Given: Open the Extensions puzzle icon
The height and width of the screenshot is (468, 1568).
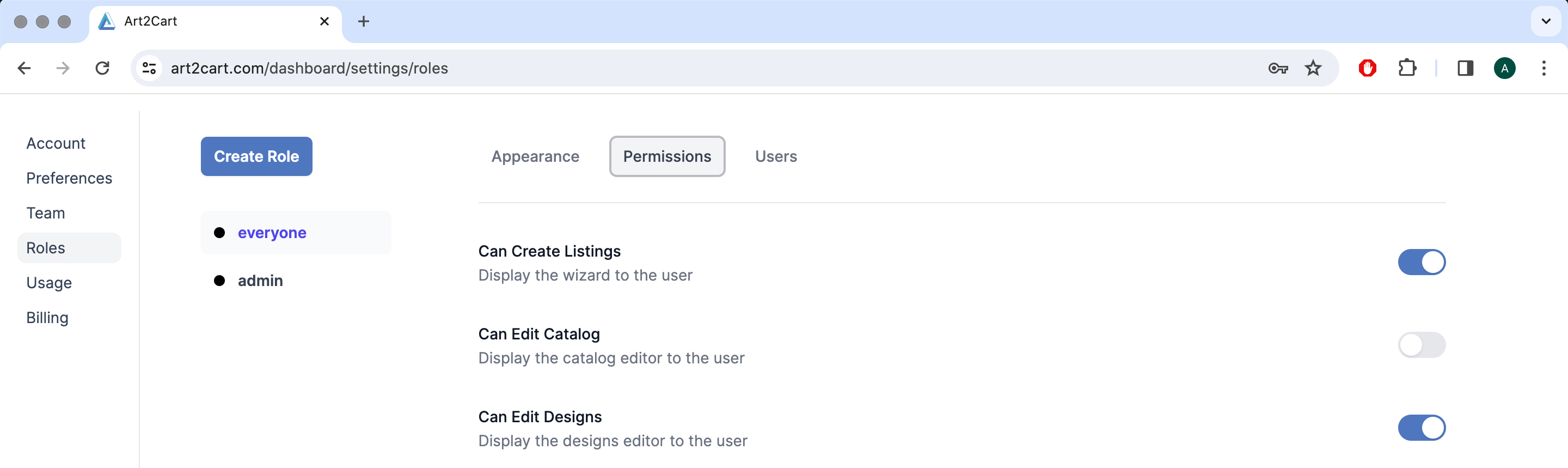Looking at the screenshot, I should coord(1407,68).
